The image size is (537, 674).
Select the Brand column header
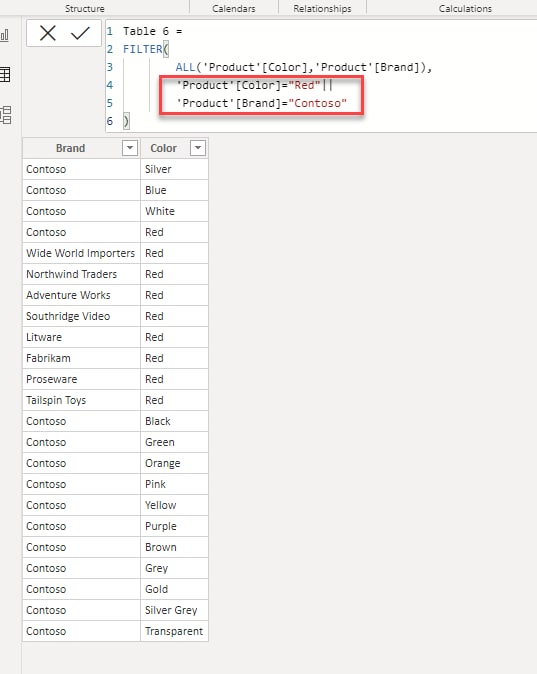click(x=70, y=148)
